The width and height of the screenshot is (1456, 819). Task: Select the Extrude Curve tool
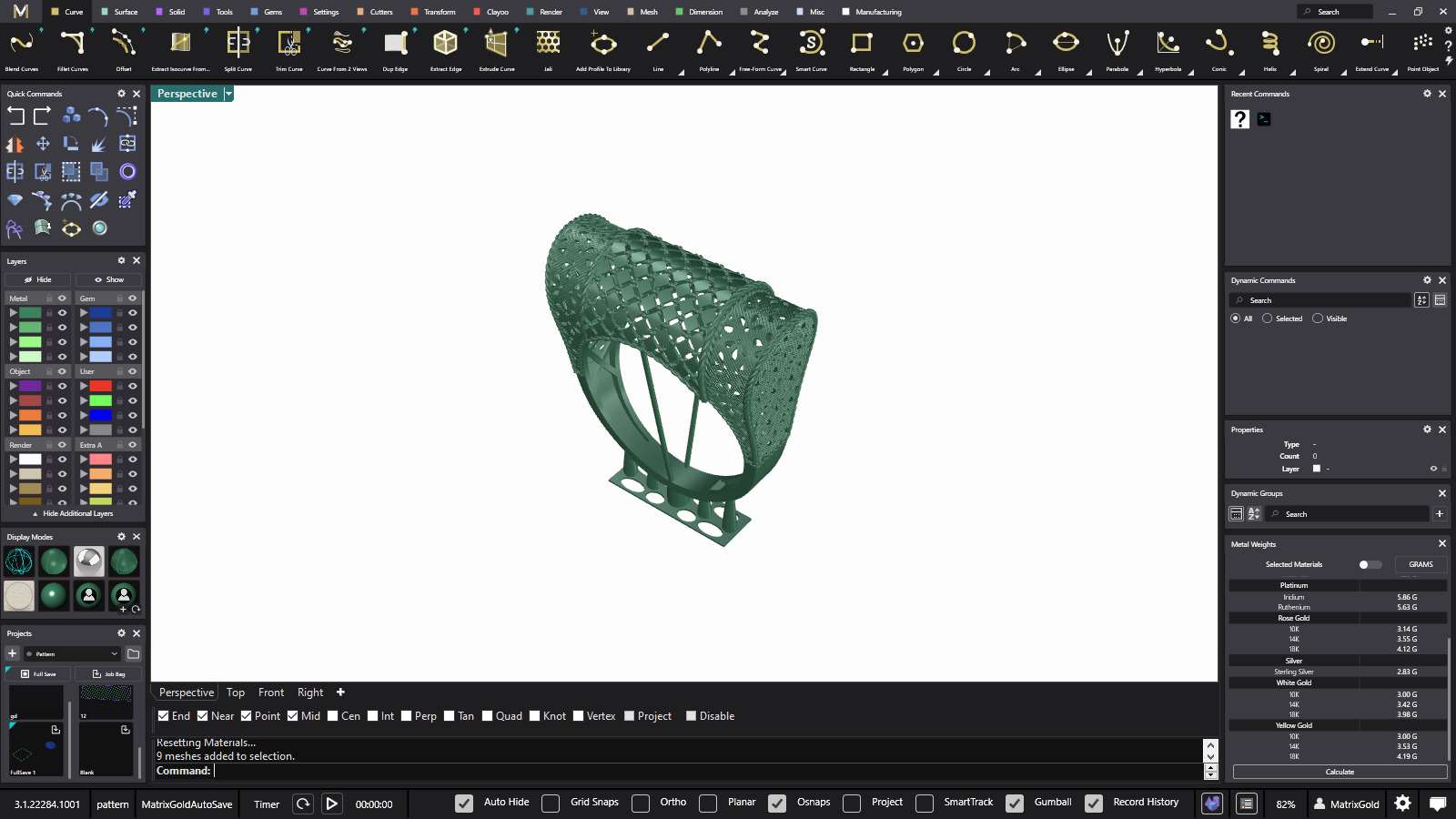point(497,49)
